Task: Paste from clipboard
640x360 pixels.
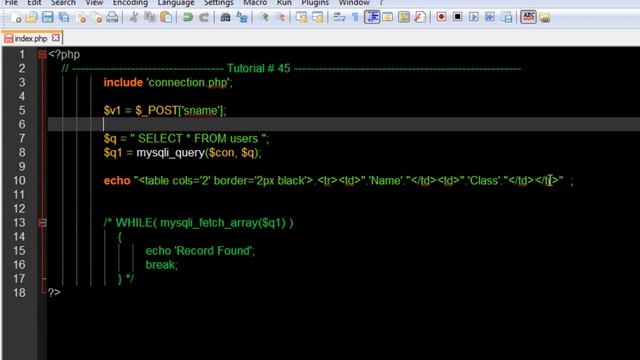Action: click(166, 18)
